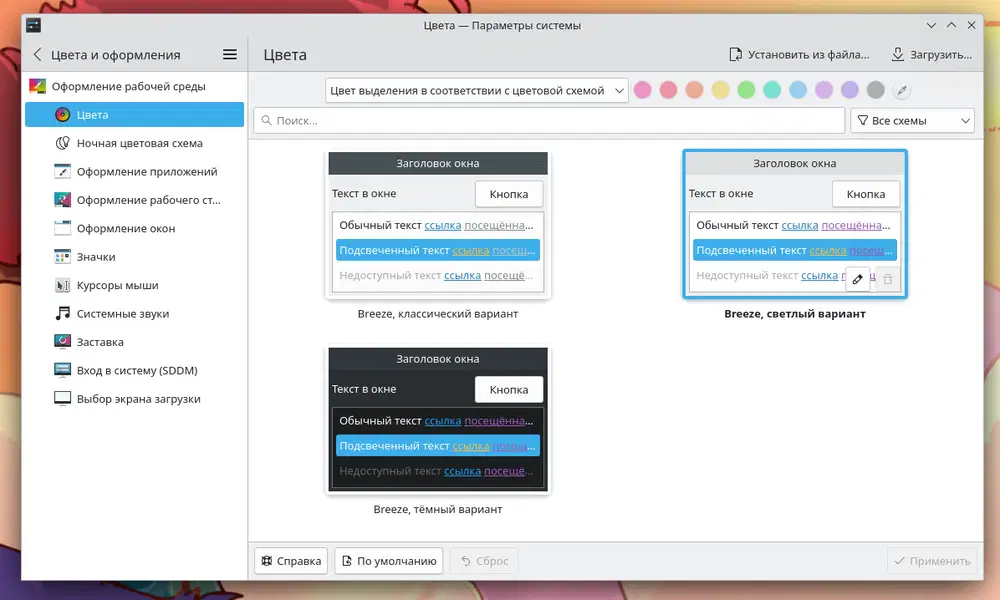Click in the Поиск search field
The image size is (1000, 600).
549,121
